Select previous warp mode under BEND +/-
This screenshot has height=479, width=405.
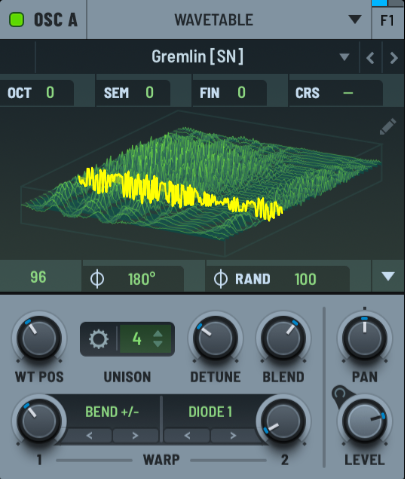click(89, 435)
